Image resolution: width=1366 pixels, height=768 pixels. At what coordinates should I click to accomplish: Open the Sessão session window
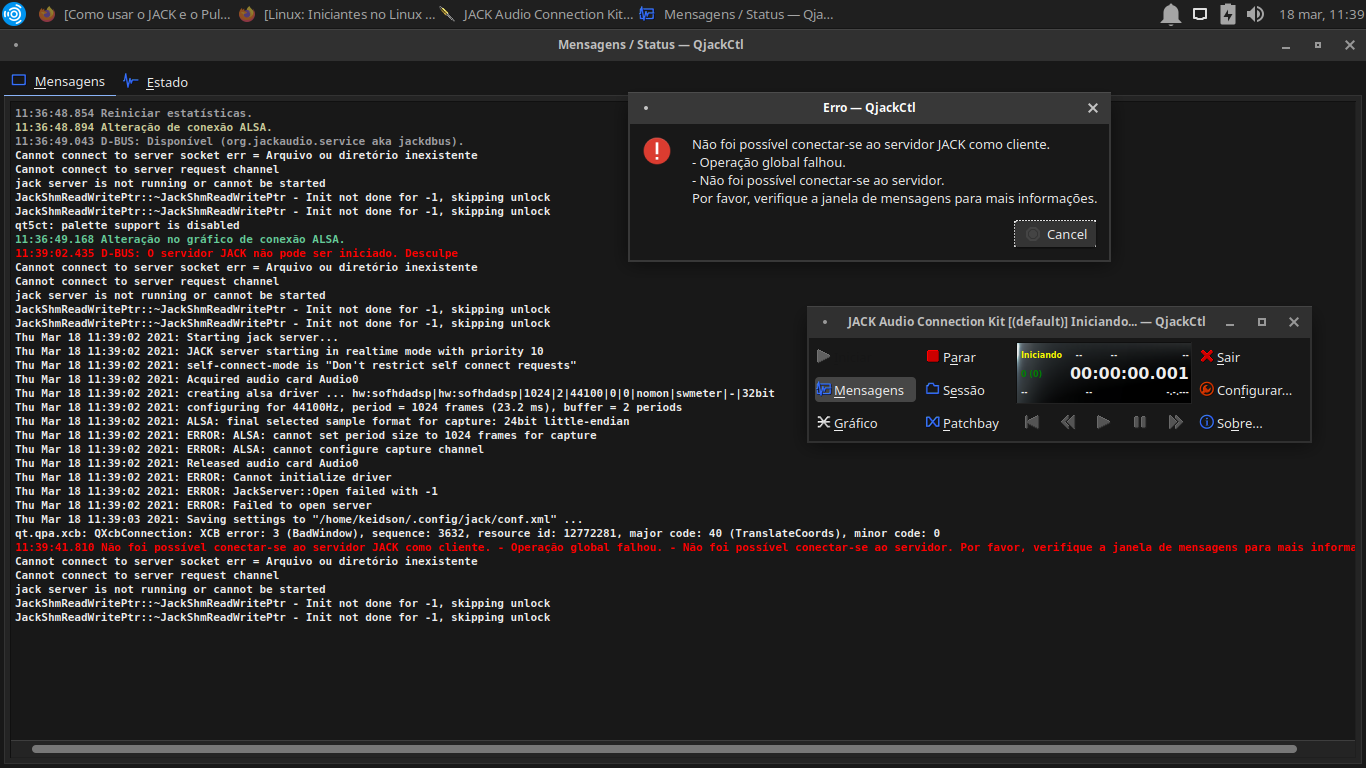coord(955,390)
